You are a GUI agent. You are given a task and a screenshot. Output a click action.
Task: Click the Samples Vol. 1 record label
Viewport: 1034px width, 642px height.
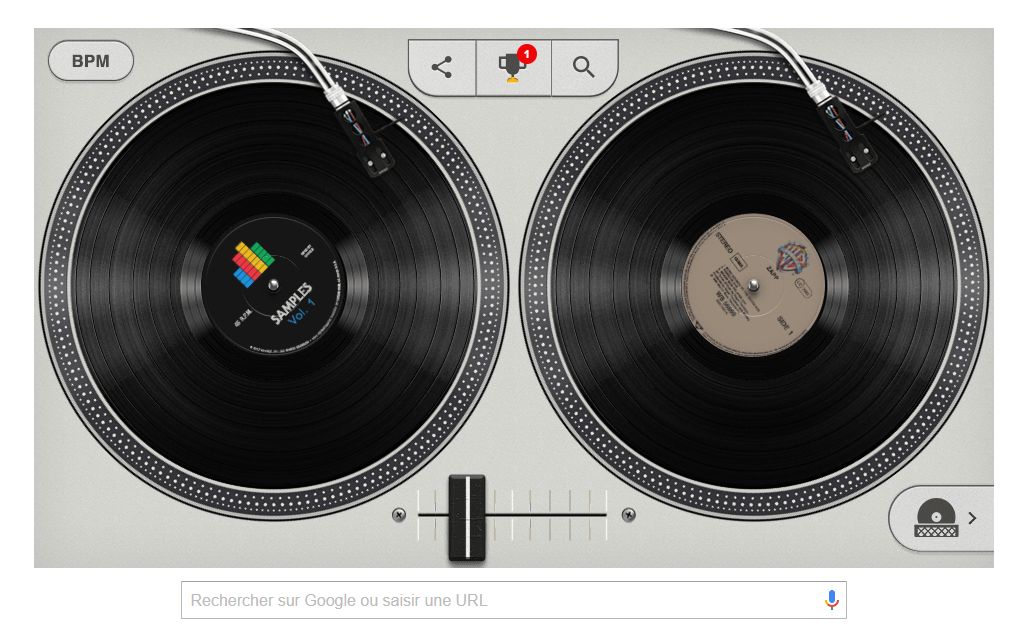point(273,285)
